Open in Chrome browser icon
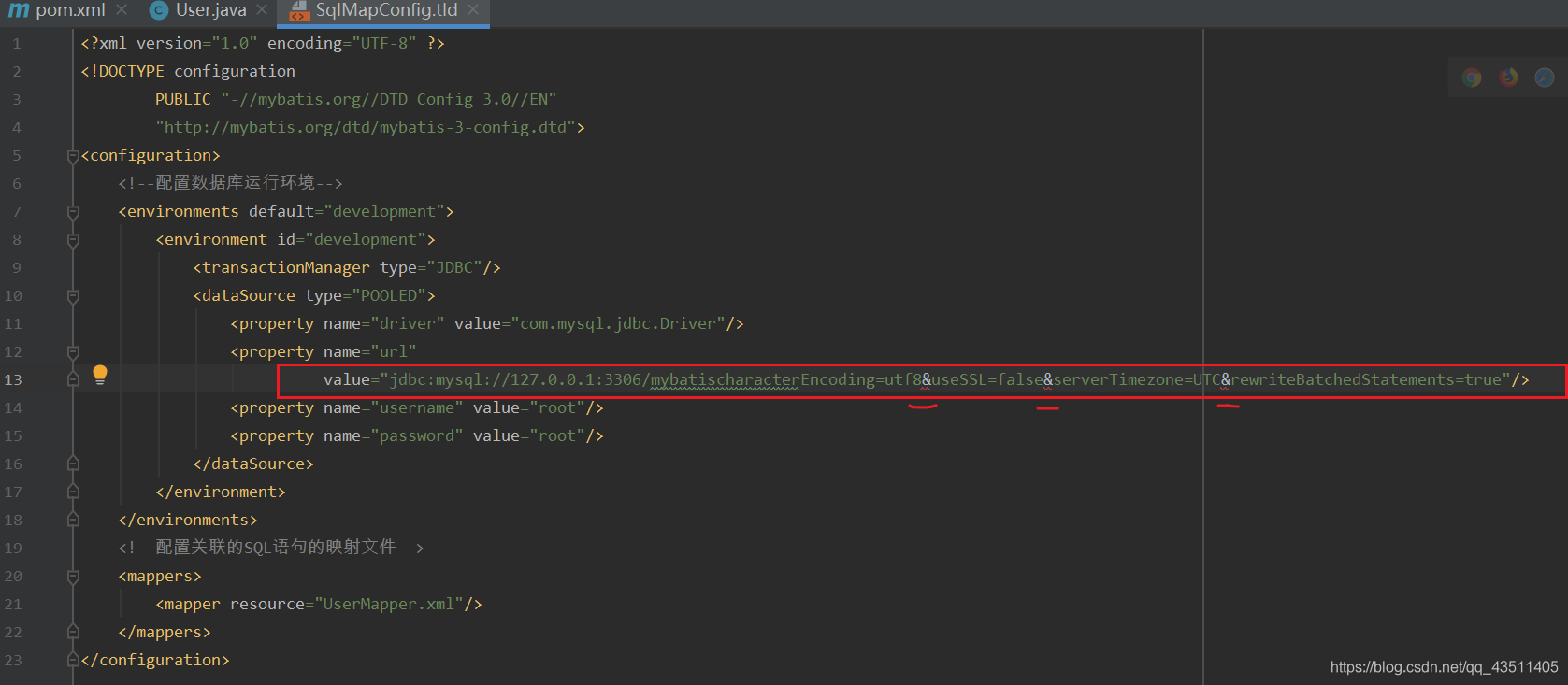Screen dimensions: 1568x685 click(x=1472, y=78)
